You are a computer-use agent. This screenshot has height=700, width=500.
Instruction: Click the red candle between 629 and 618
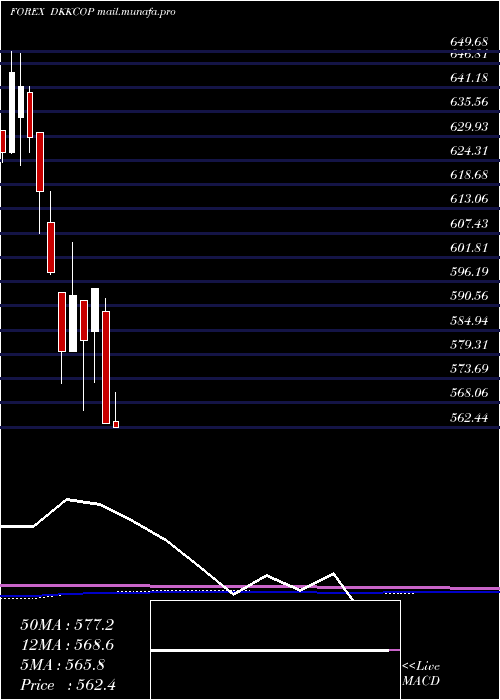click(x=40, y=162)
